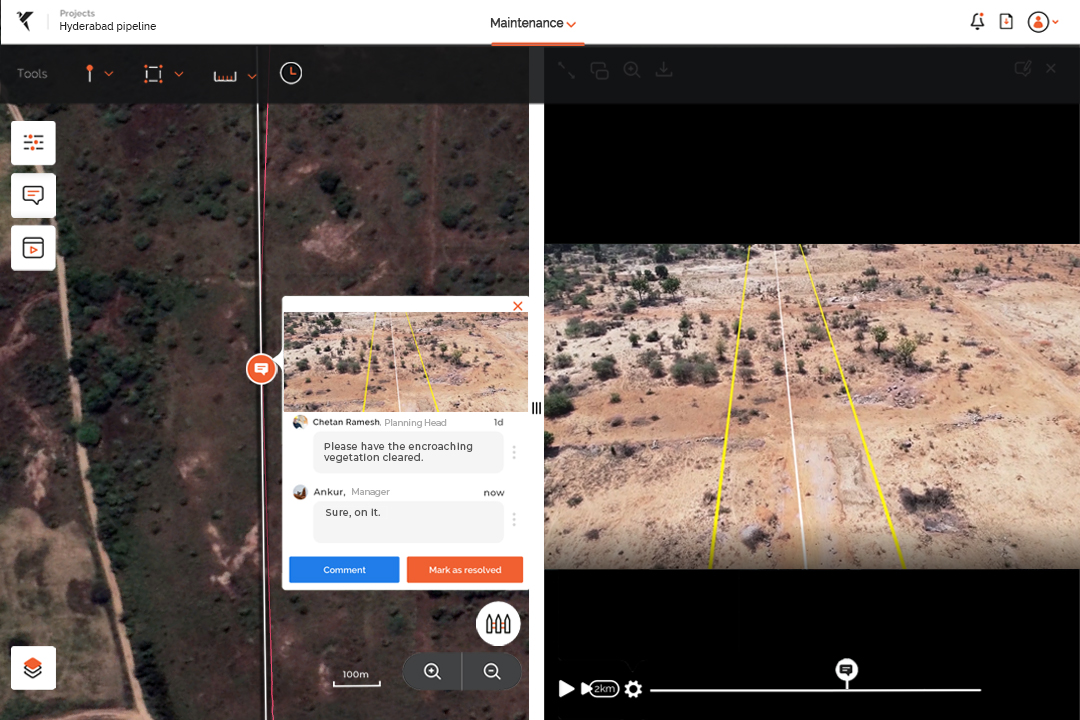Image resolution: width=1080 pixels, height=720 pixels.
Task: Click the 100m map scale indicator
Action: click(357, 677)
